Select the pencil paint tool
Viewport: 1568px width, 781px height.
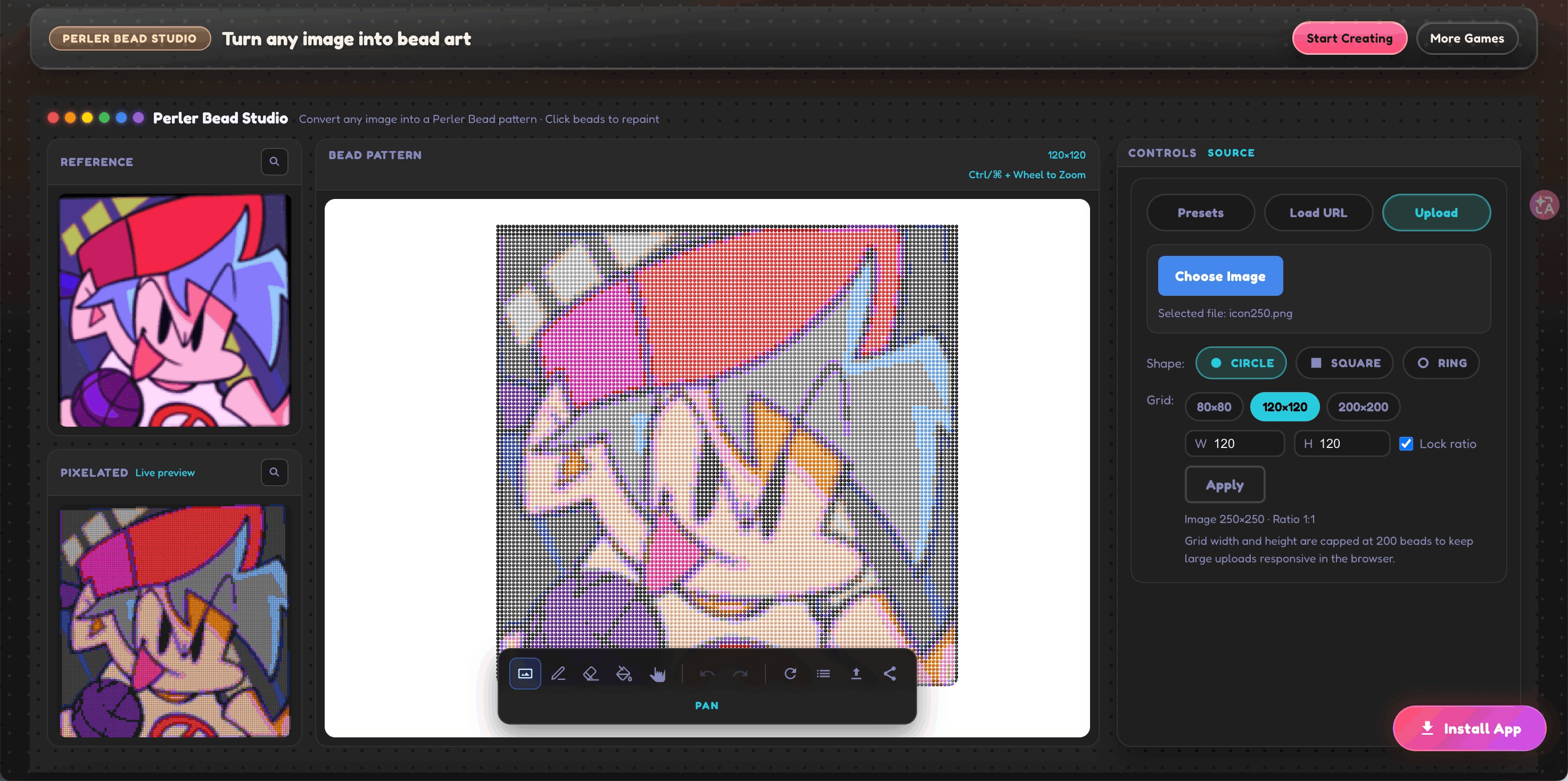point(558,674)
